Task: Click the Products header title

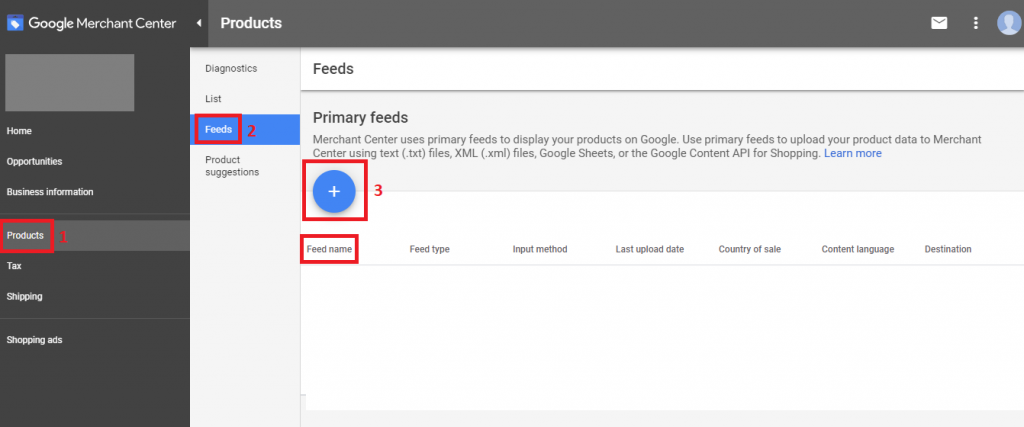Action: pos(251,24)
